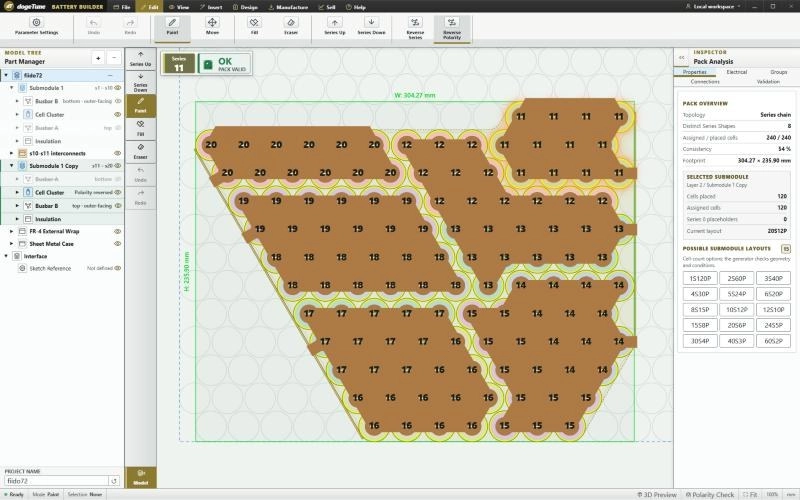Viewport: 800px width, 500px height.
Task: Collapse the fiido72 root tree node
Action: coord(6,75)
